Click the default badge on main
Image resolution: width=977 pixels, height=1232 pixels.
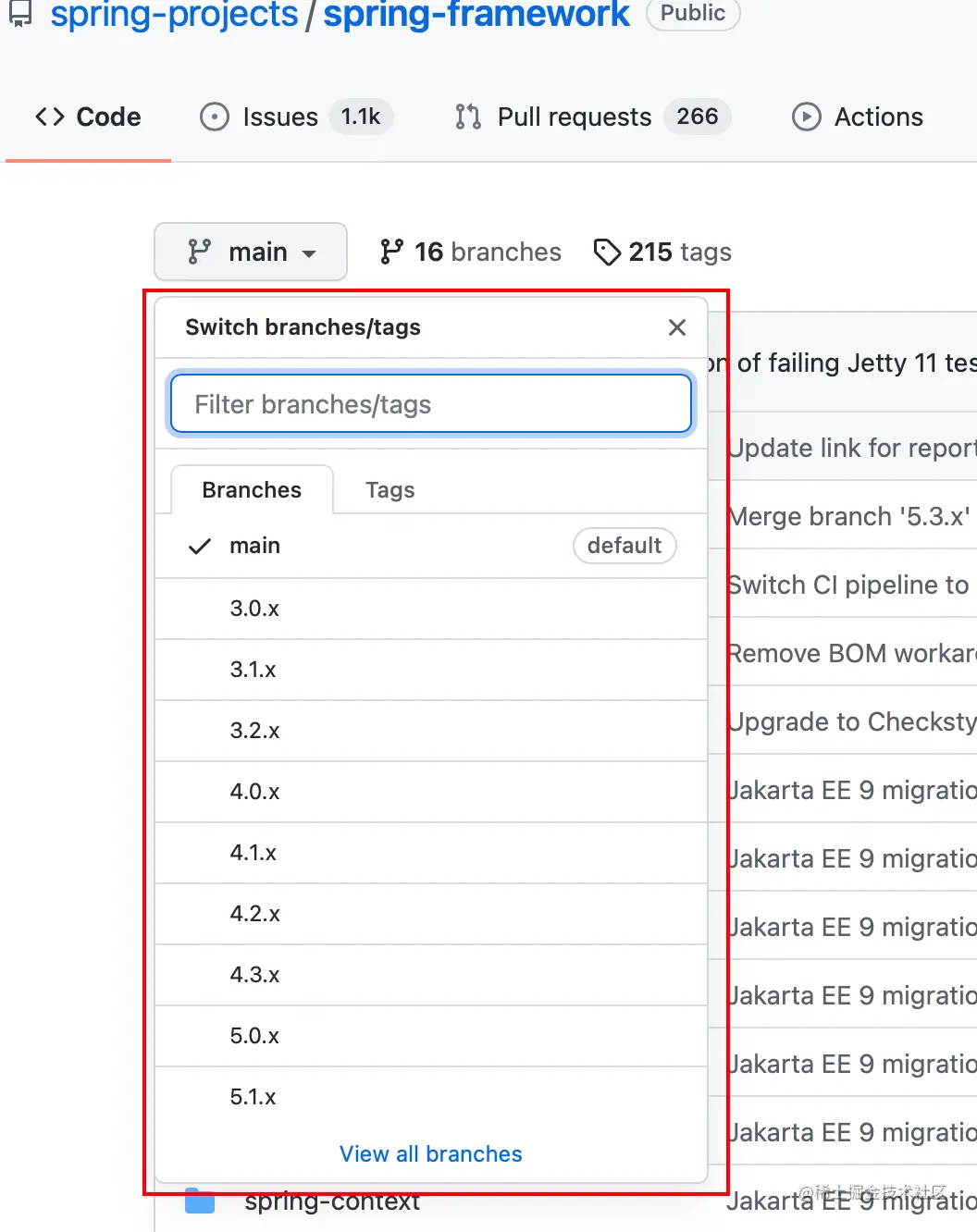point(625,546)
